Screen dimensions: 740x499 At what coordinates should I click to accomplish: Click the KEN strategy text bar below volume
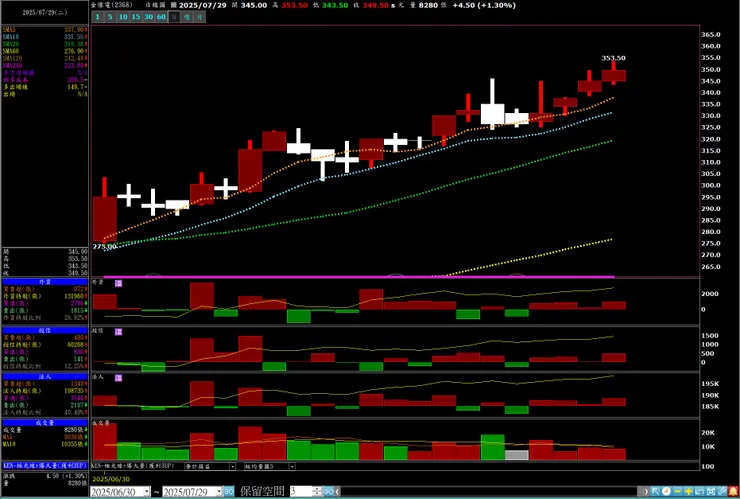tap(133, 466)
